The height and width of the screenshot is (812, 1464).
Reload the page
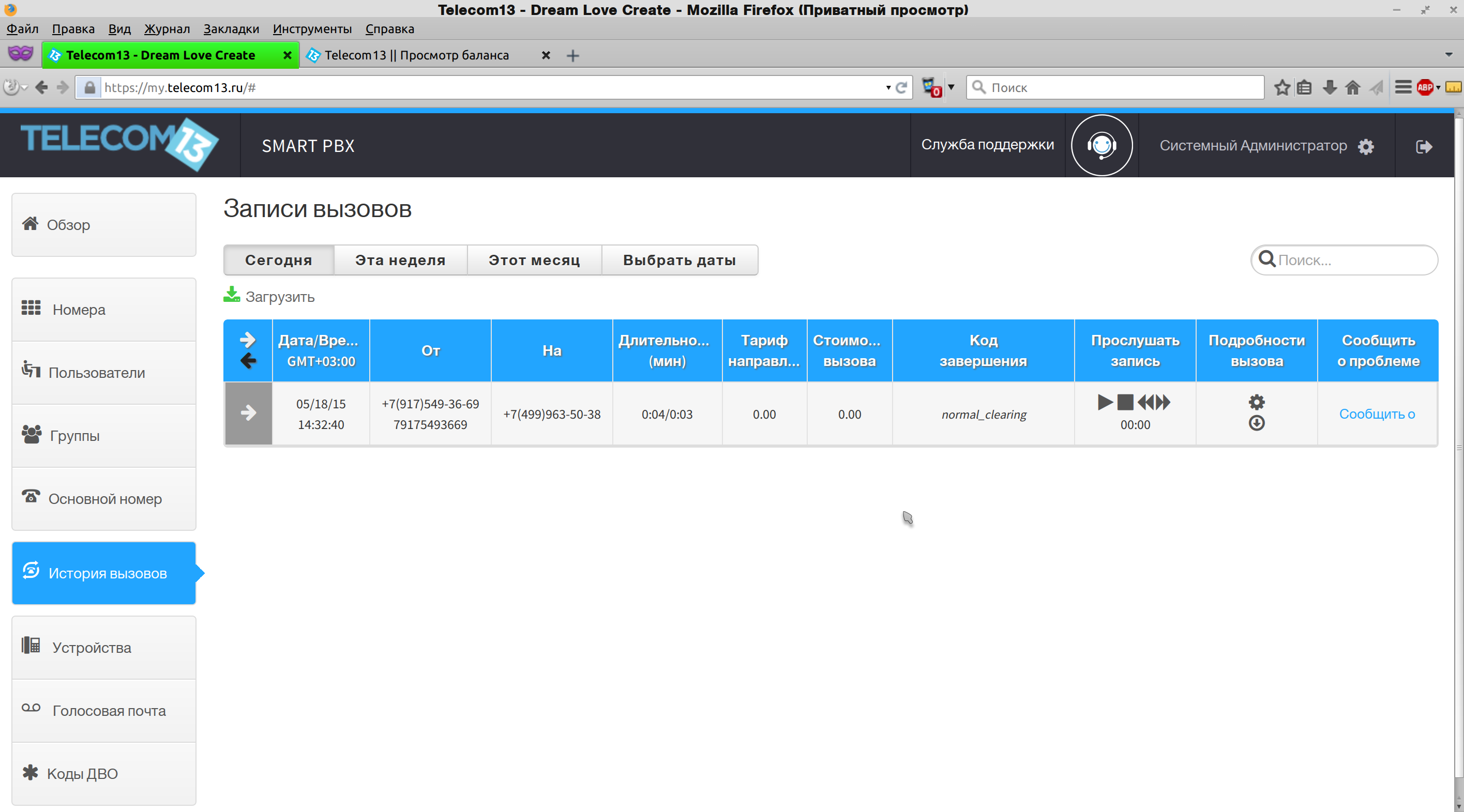(x=901, y=87)
